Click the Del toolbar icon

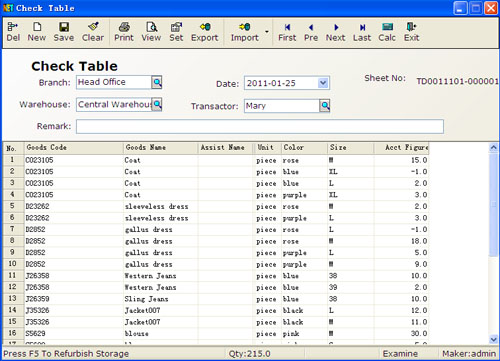pos(13,32)
